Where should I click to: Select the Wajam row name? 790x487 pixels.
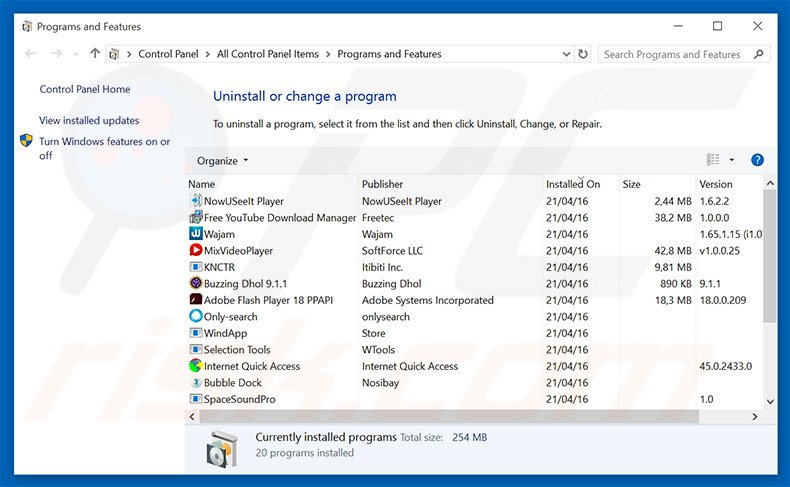click(219, 234)
